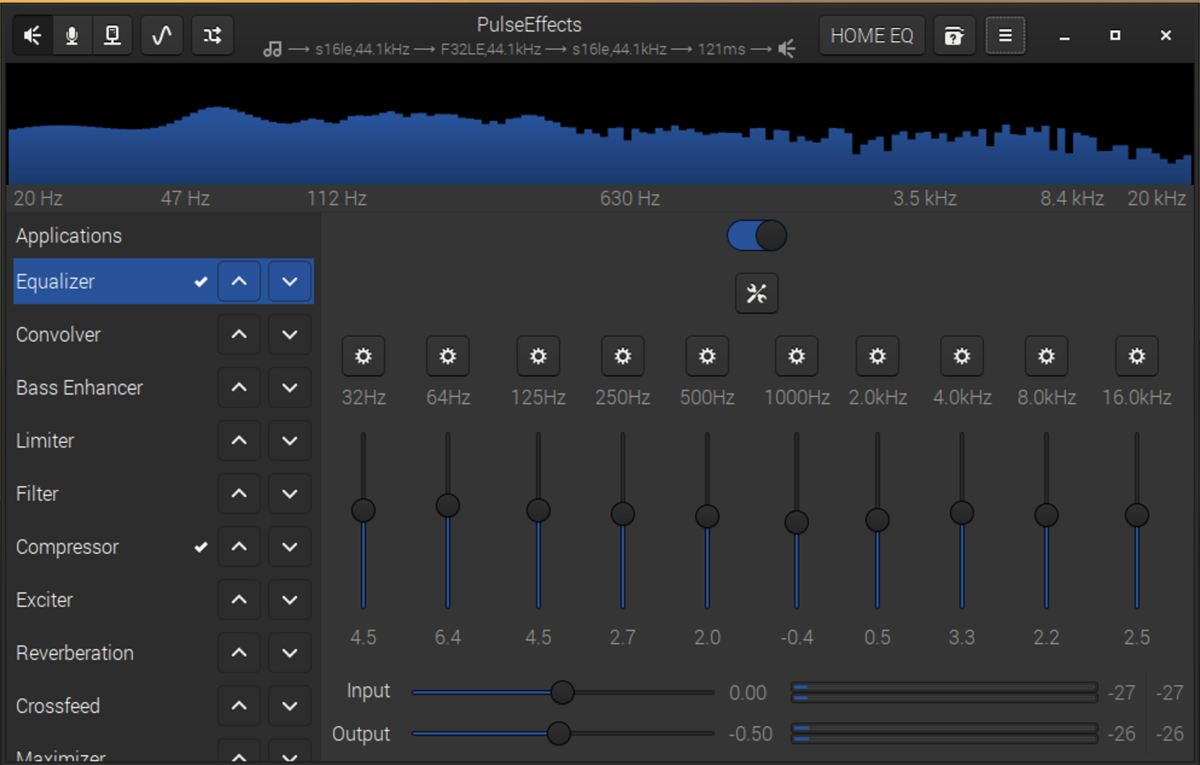This screenshot has width=1200, height=765.
Task: Move Compressor up in the order
Action: [239, 547]
